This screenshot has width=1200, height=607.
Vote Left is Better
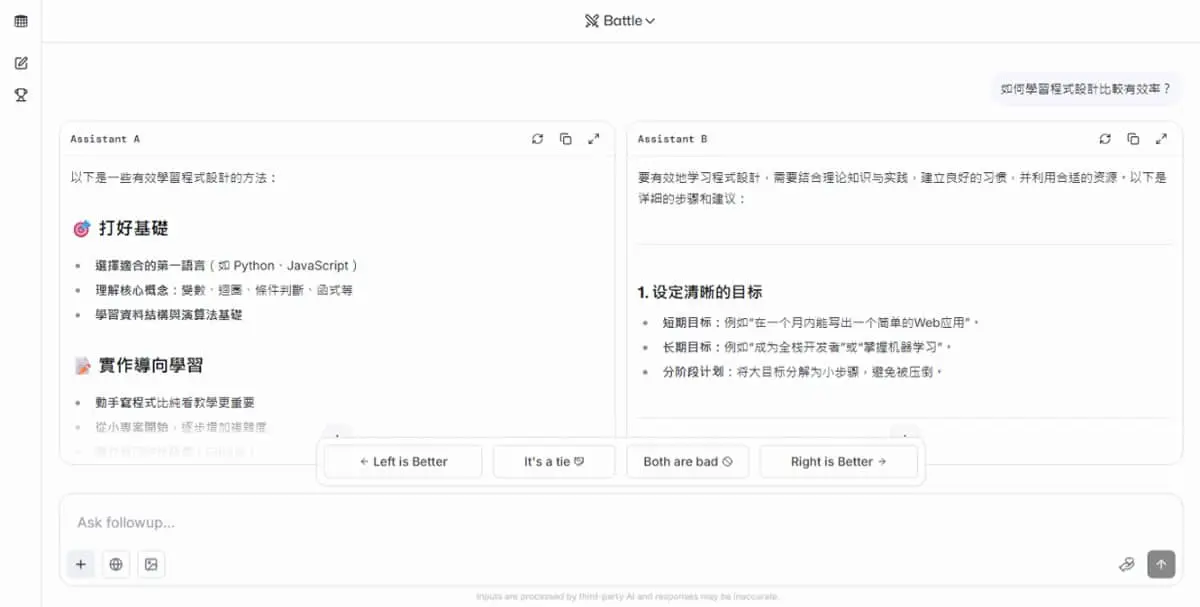tap(403, 462)
